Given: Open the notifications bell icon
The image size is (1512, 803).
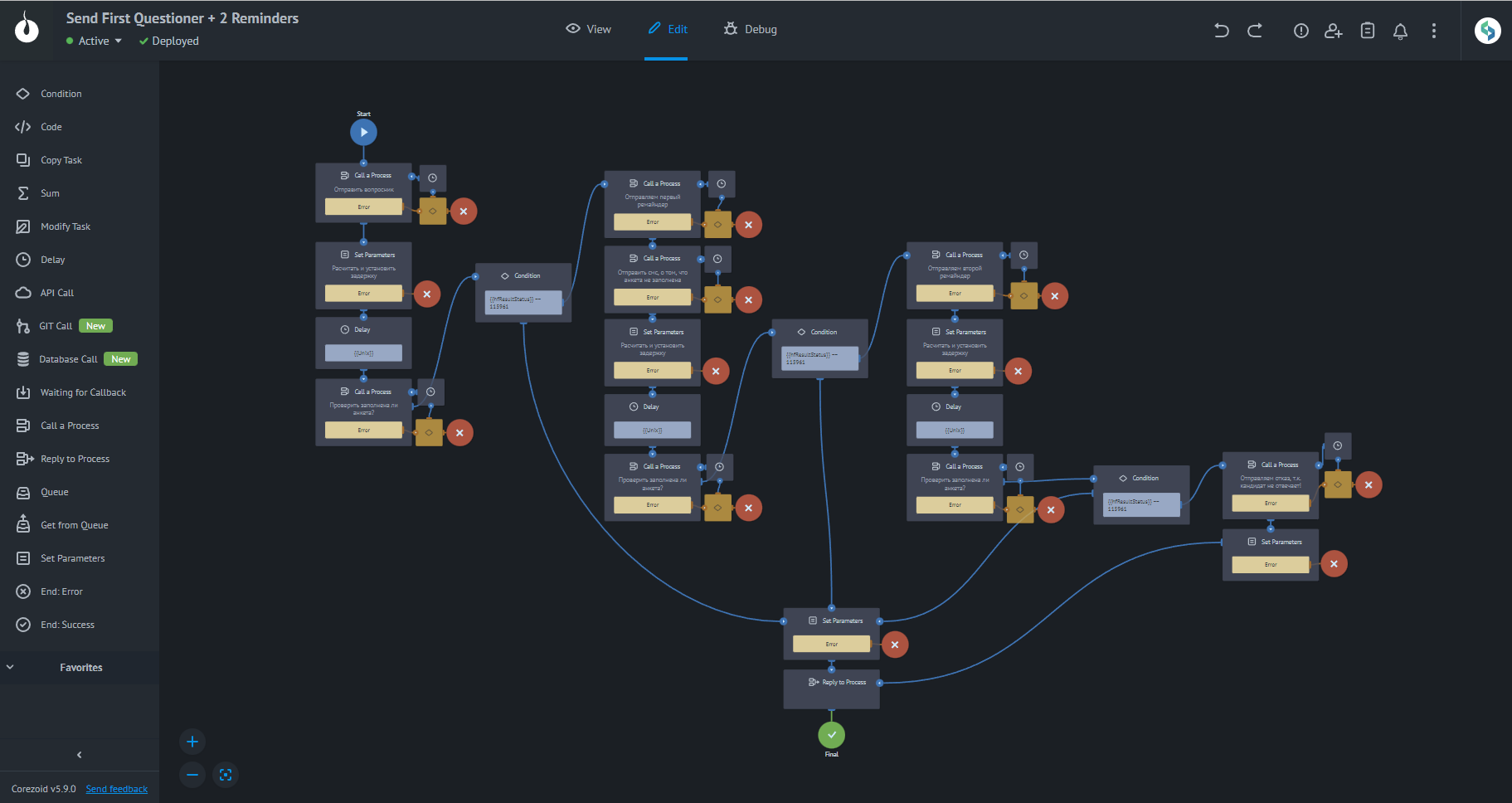Looking at the screenshot, I should (1400, 32).
